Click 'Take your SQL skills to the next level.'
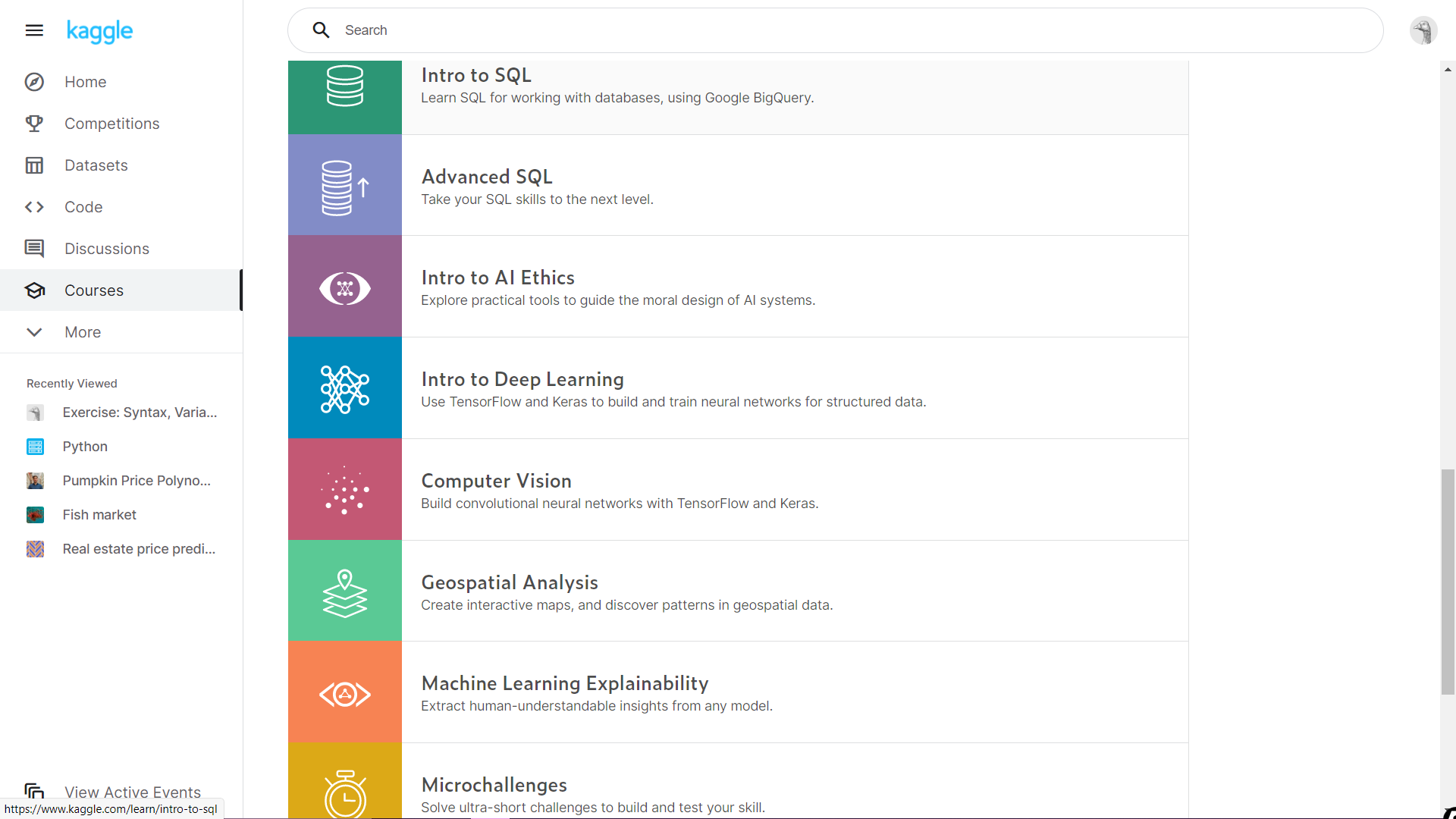 click(537, 199)
